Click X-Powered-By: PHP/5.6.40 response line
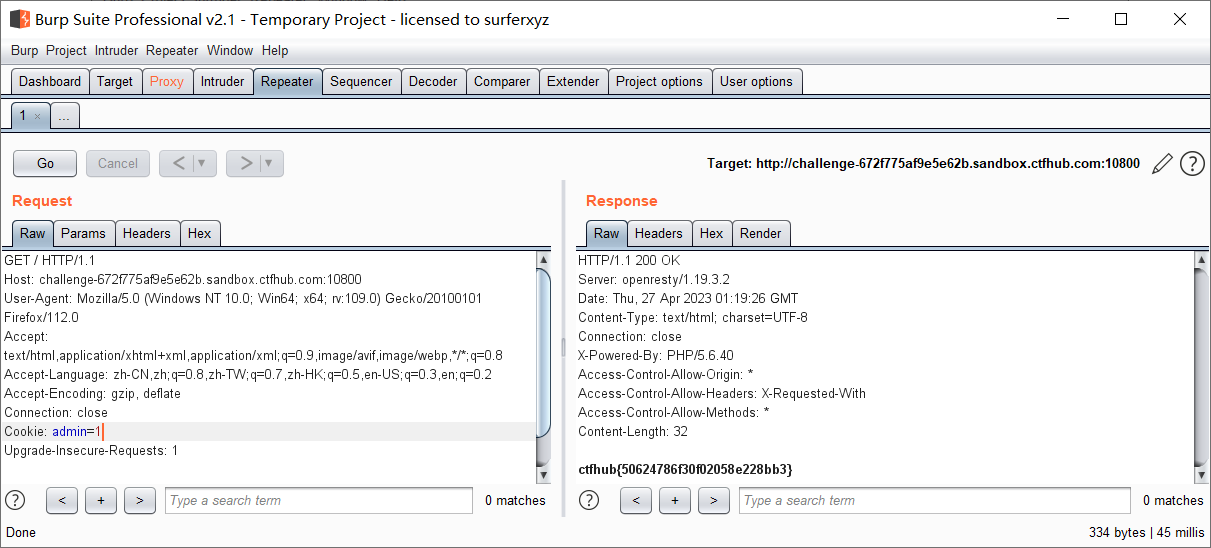 tap(656, 355)
